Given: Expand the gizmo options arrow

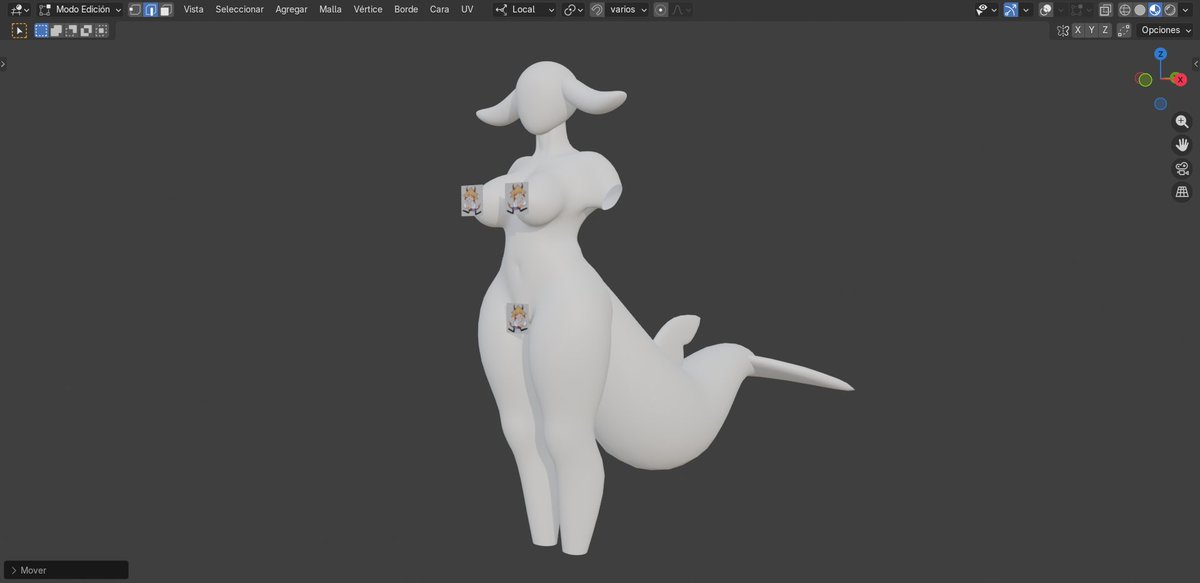Looking at the screenshot, I should coord(1026,9).
